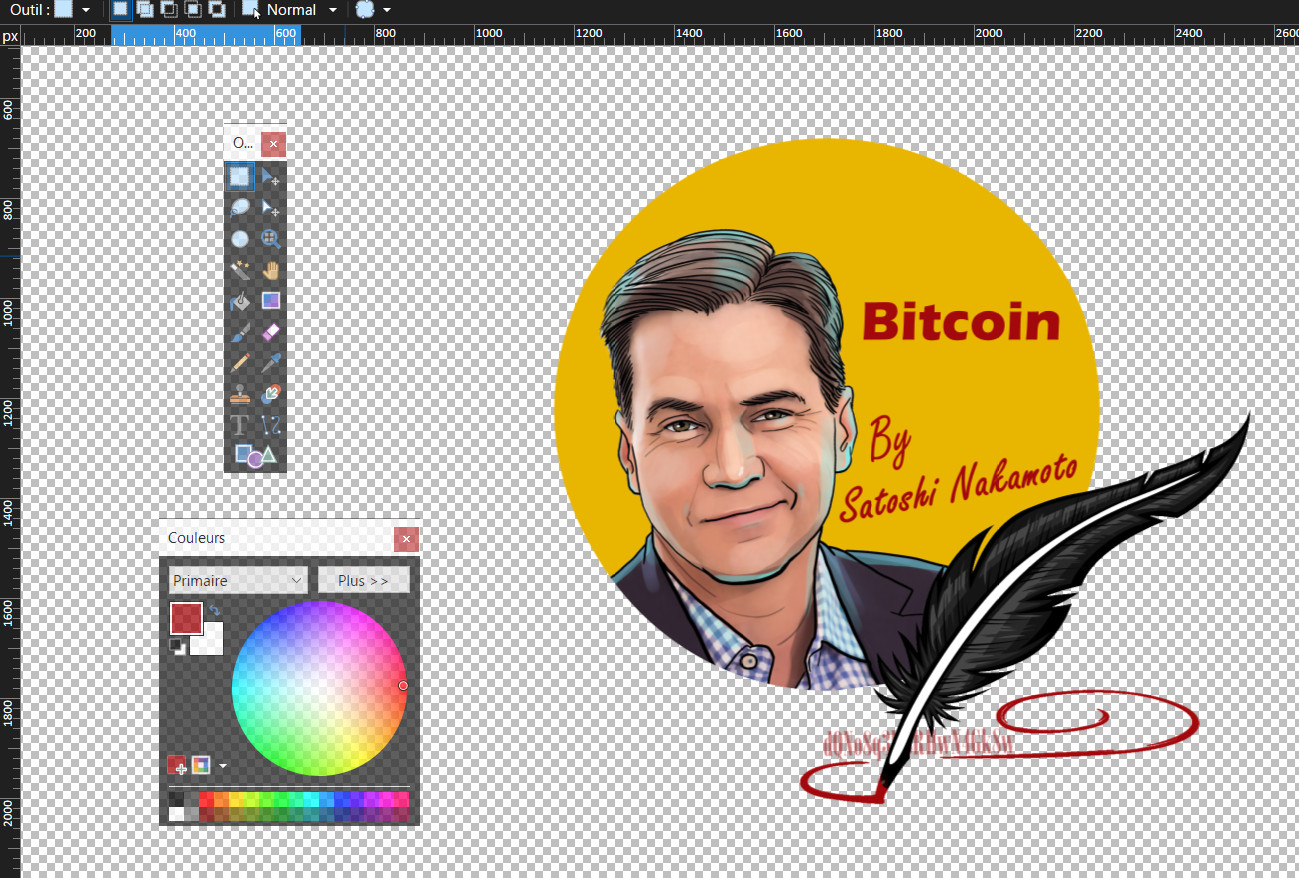Open the palette options dropdown arrow
Viewport: 1299px width, 878px height.
click(x=222, y=766)
